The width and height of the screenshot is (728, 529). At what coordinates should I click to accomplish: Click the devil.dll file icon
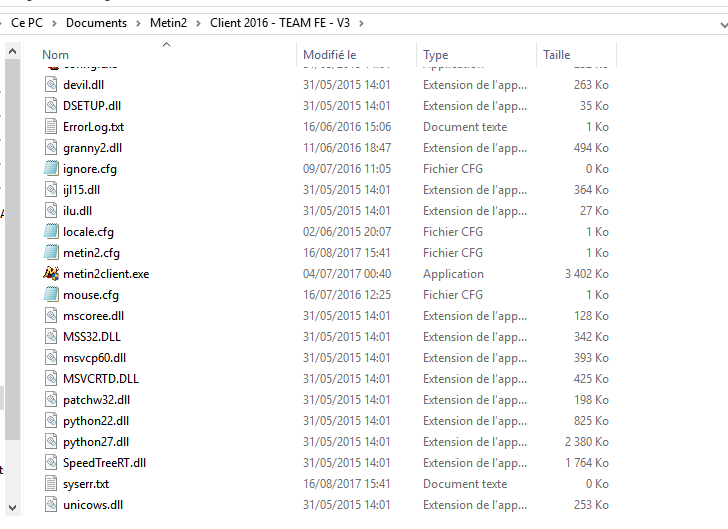[51, 85]
